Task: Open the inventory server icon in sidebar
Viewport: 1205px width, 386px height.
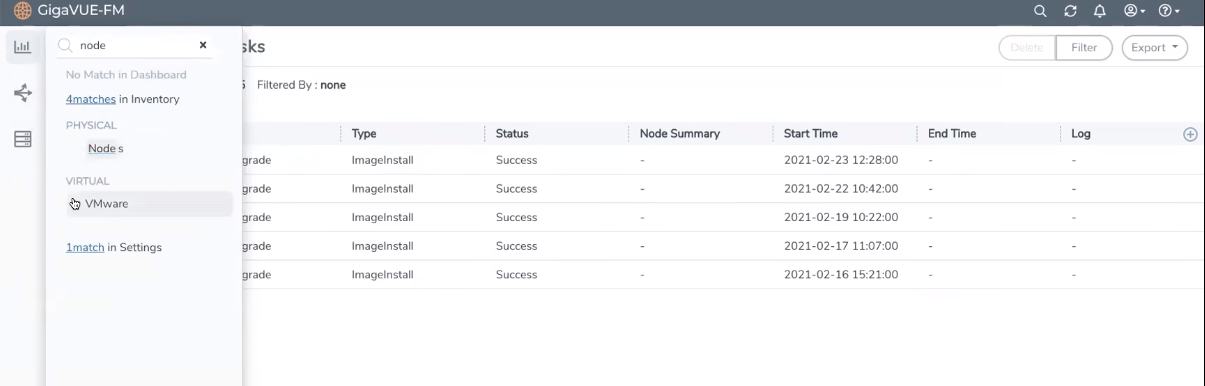Action: 22,139
